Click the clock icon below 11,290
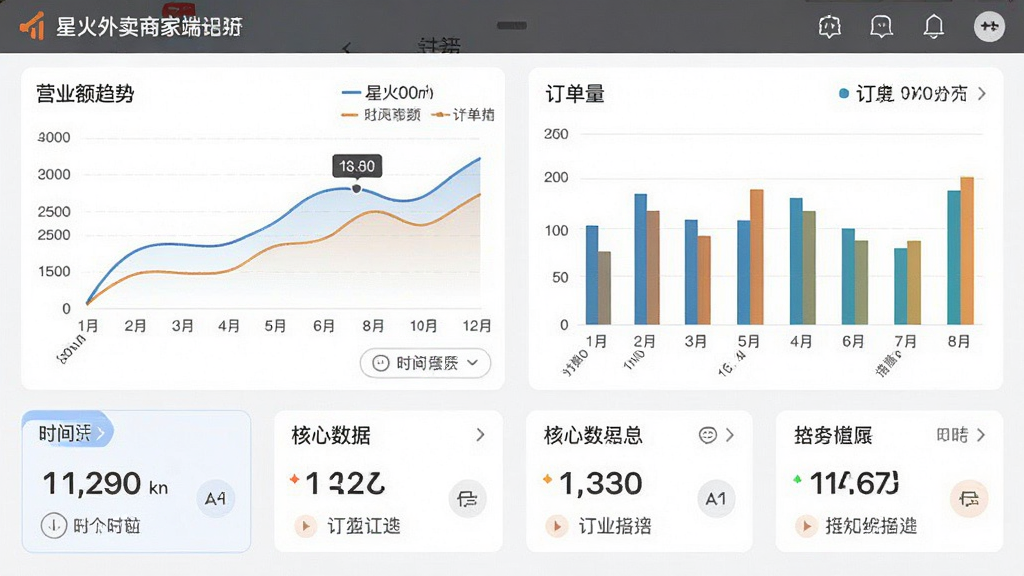The image size is (1024, 576). (x=54, y=526)
